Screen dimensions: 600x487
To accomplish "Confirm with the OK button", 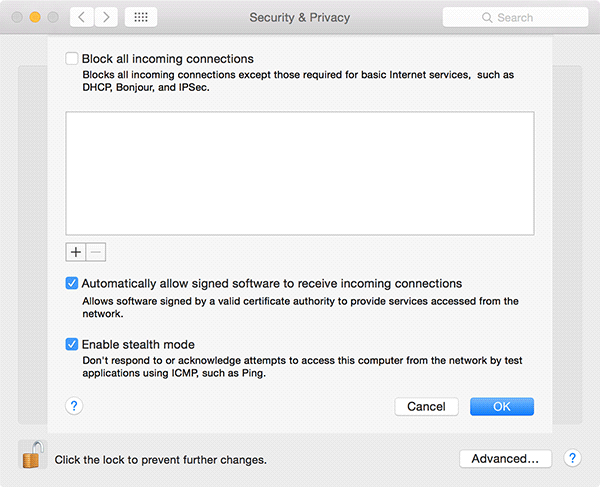I will (501, 407).
